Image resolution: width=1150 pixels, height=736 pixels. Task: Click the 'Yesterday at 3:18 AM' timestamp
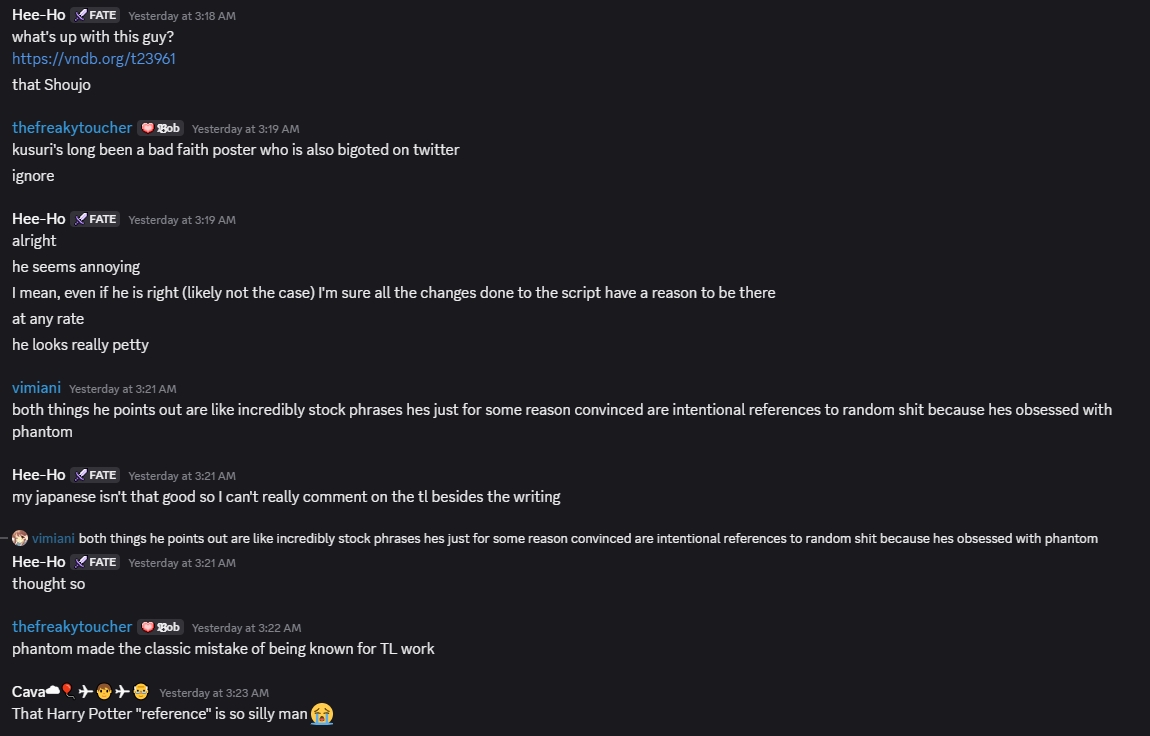coord(182,15)
